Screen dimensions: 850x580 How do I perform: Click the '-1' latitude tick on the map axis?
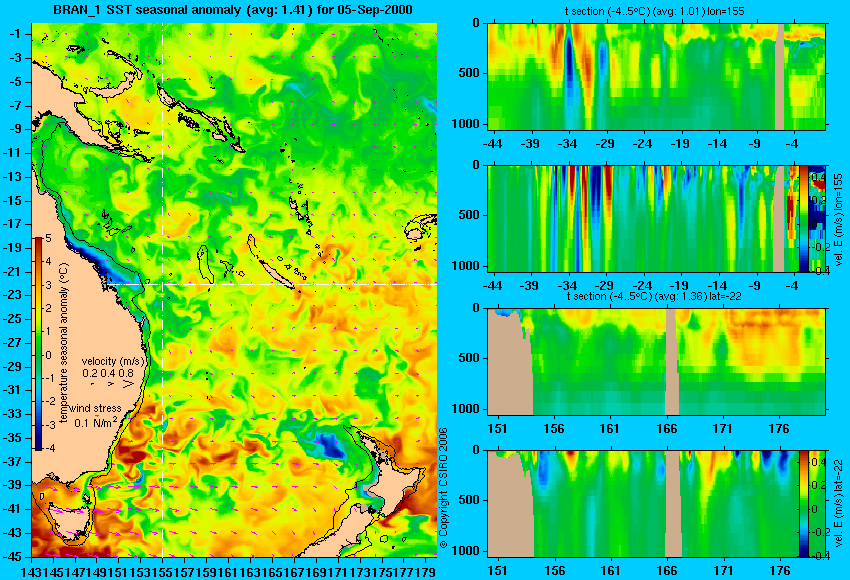click(x=16, y=34)
